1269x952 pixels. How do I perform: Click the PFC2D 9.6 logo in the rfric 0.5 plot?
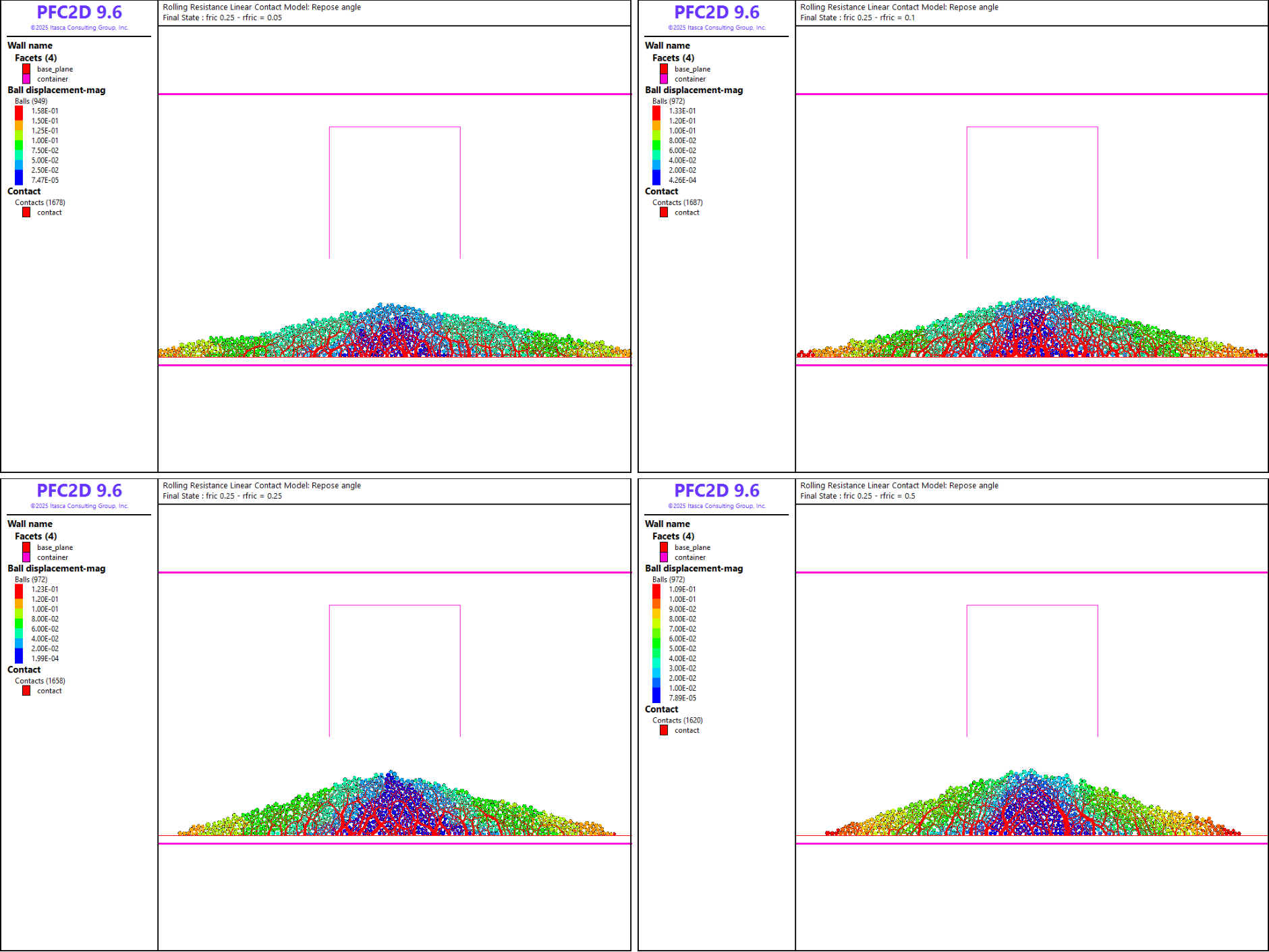click(x=716, y=491)
